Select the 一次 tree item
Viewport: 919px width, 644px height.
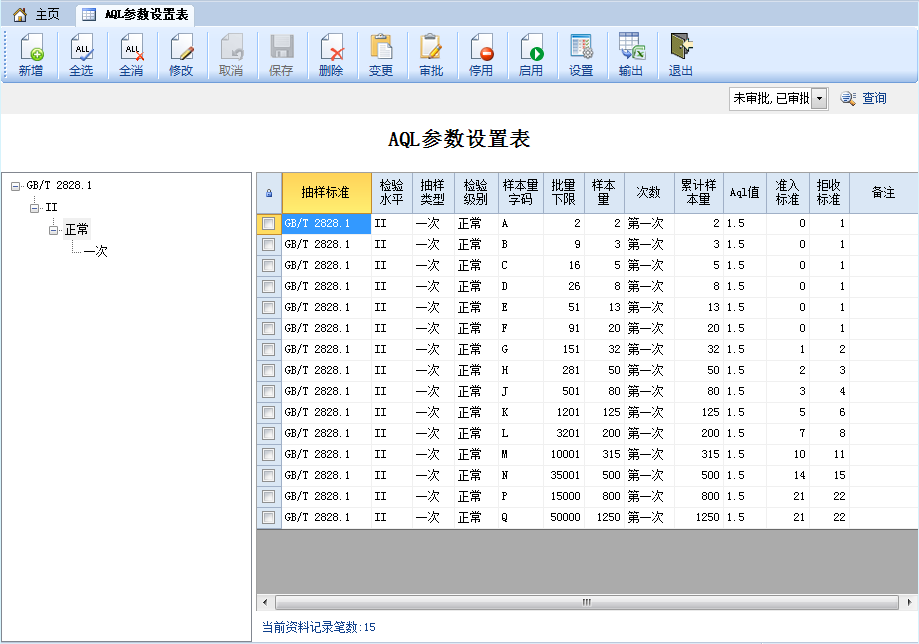coord(96,251)
